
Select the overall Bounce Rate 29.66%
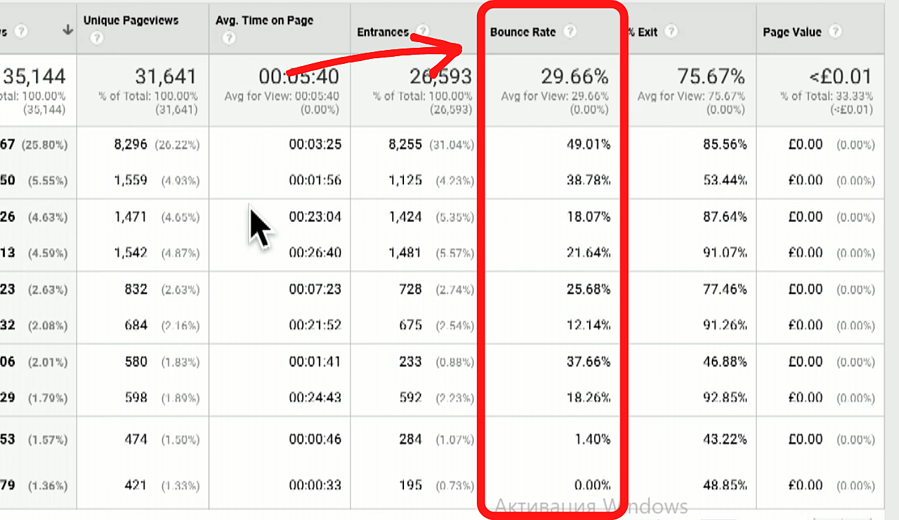[x=574, y=76]
